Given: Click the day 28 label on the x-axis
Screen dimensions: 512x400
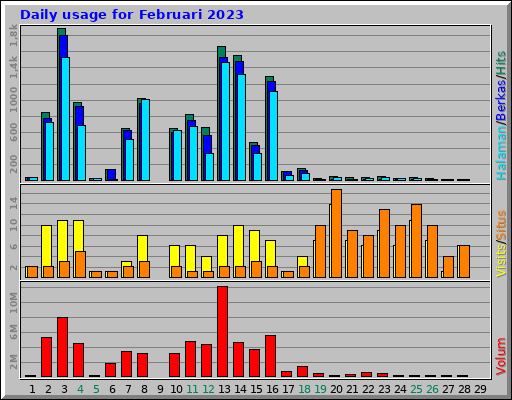Looking at the screenshot, I should 464,389.
